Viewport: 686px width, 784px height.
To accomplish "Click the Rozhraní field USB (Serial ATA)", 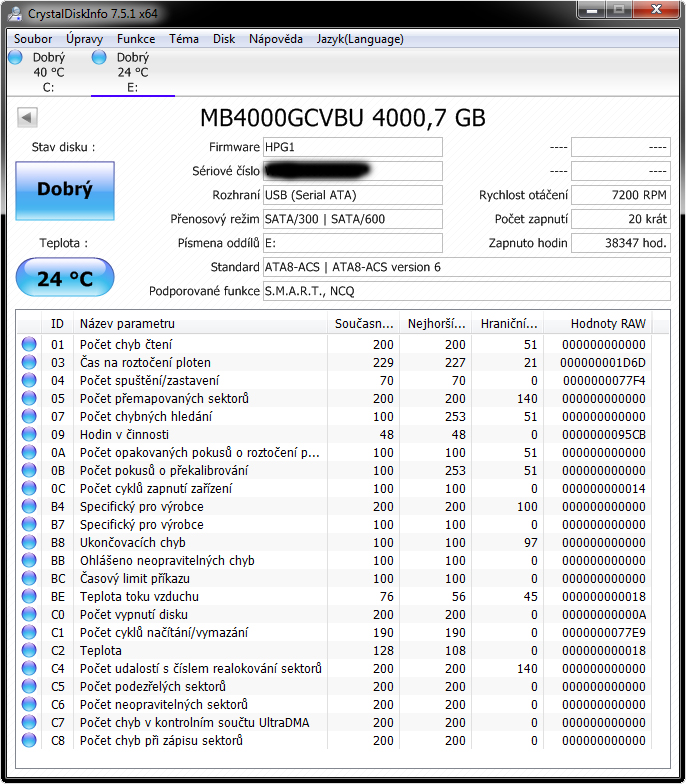I will (352, 195).
